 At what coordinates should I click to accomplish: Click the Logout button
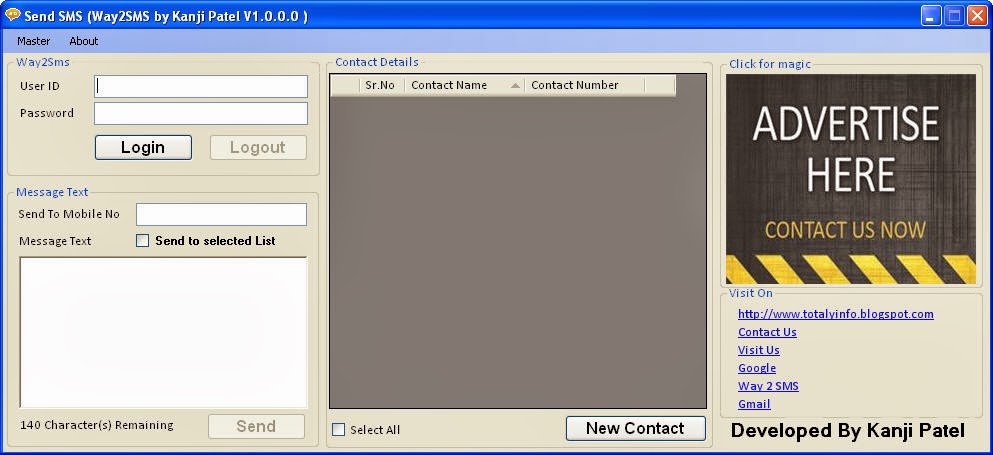click(258, 148)
